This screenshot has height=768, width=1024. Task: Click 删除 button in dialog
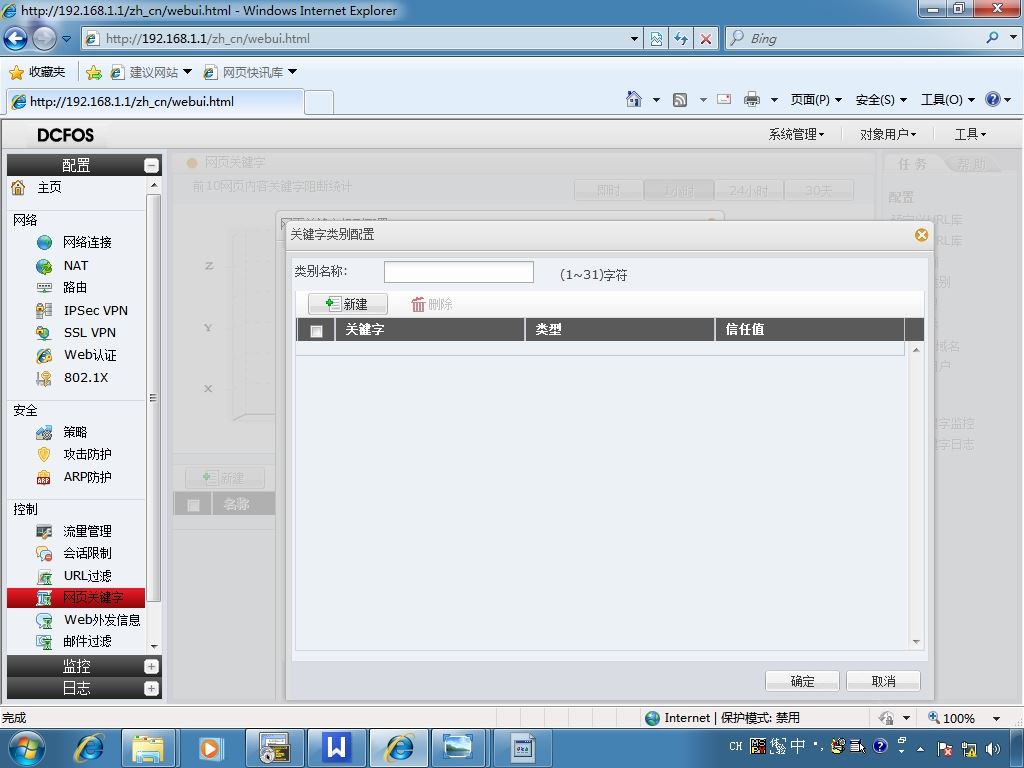pos(432,304)
